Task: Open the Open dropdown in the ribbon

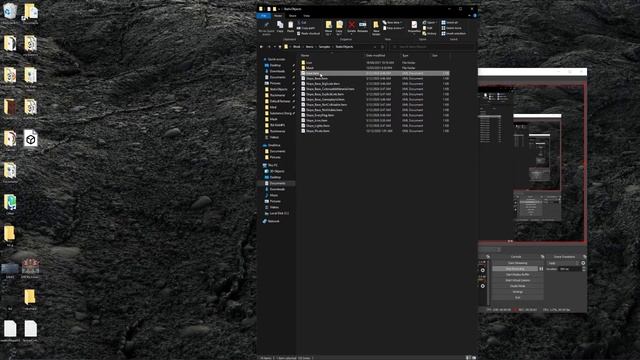Action: click(x=429, y=22)
